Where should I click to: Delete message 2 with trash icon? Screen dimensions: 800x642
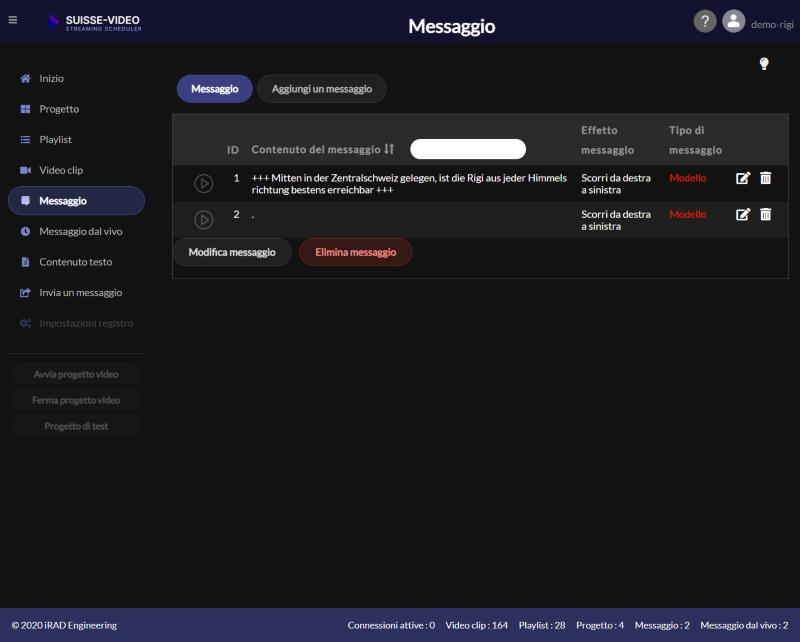765,214
